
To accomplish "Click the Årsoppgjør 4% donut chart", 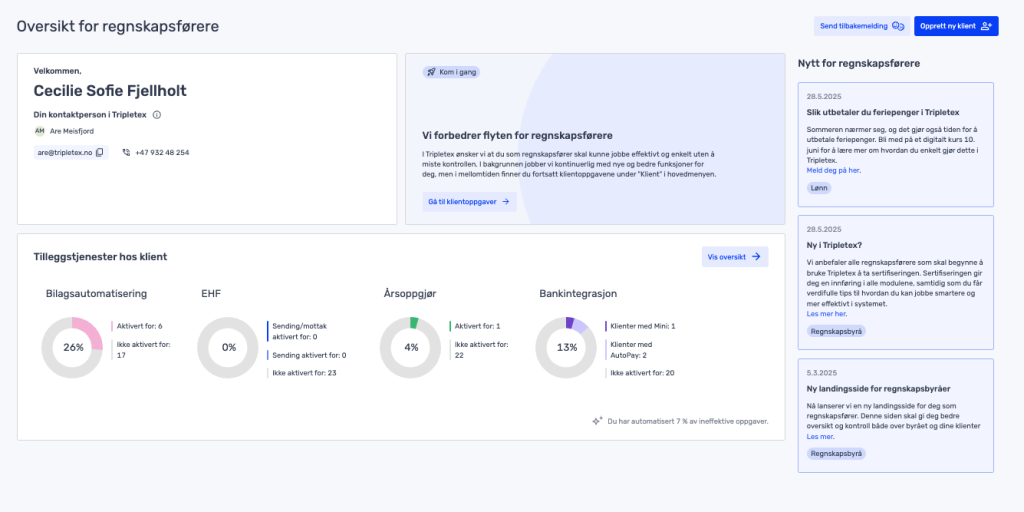I will (x=411, y=348).
